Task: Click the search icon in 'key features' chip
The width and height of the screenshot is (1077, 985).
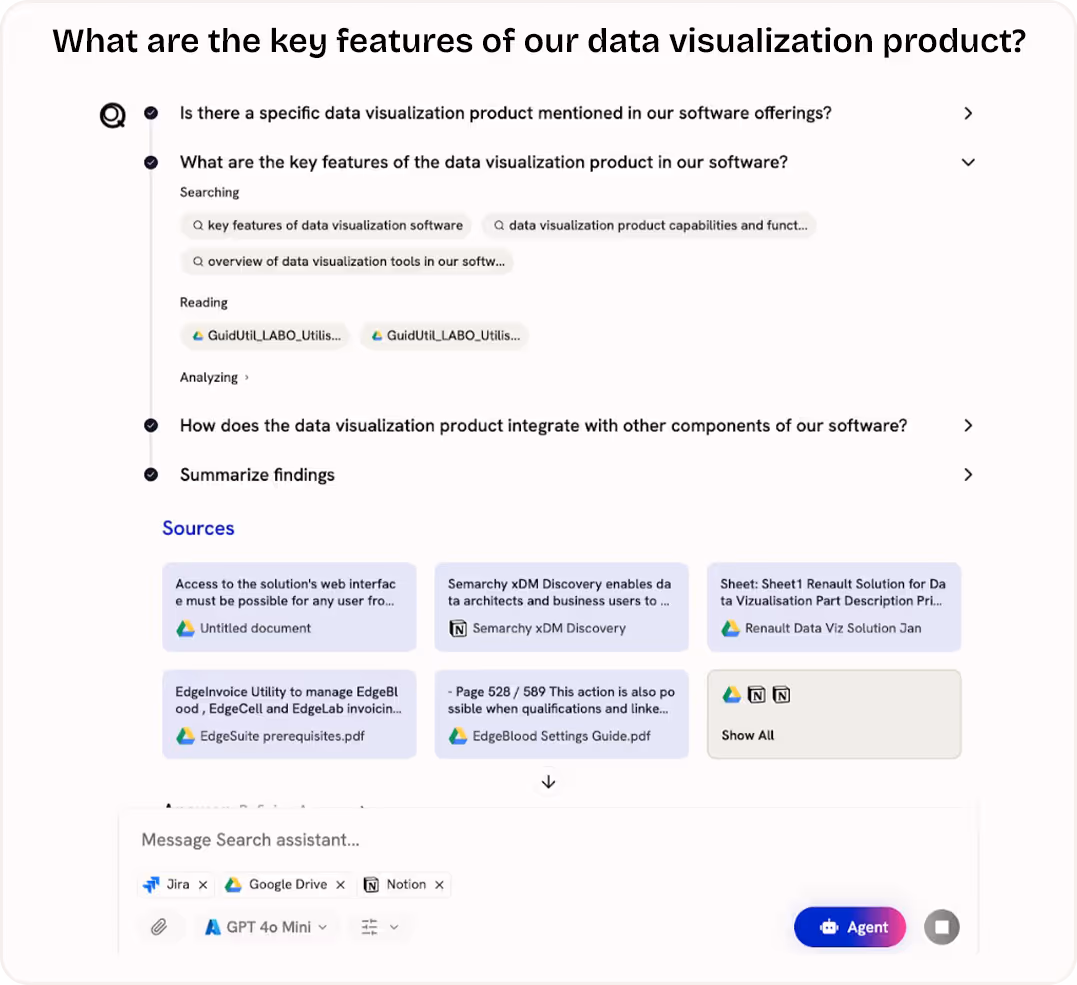Action: (198, 225)
